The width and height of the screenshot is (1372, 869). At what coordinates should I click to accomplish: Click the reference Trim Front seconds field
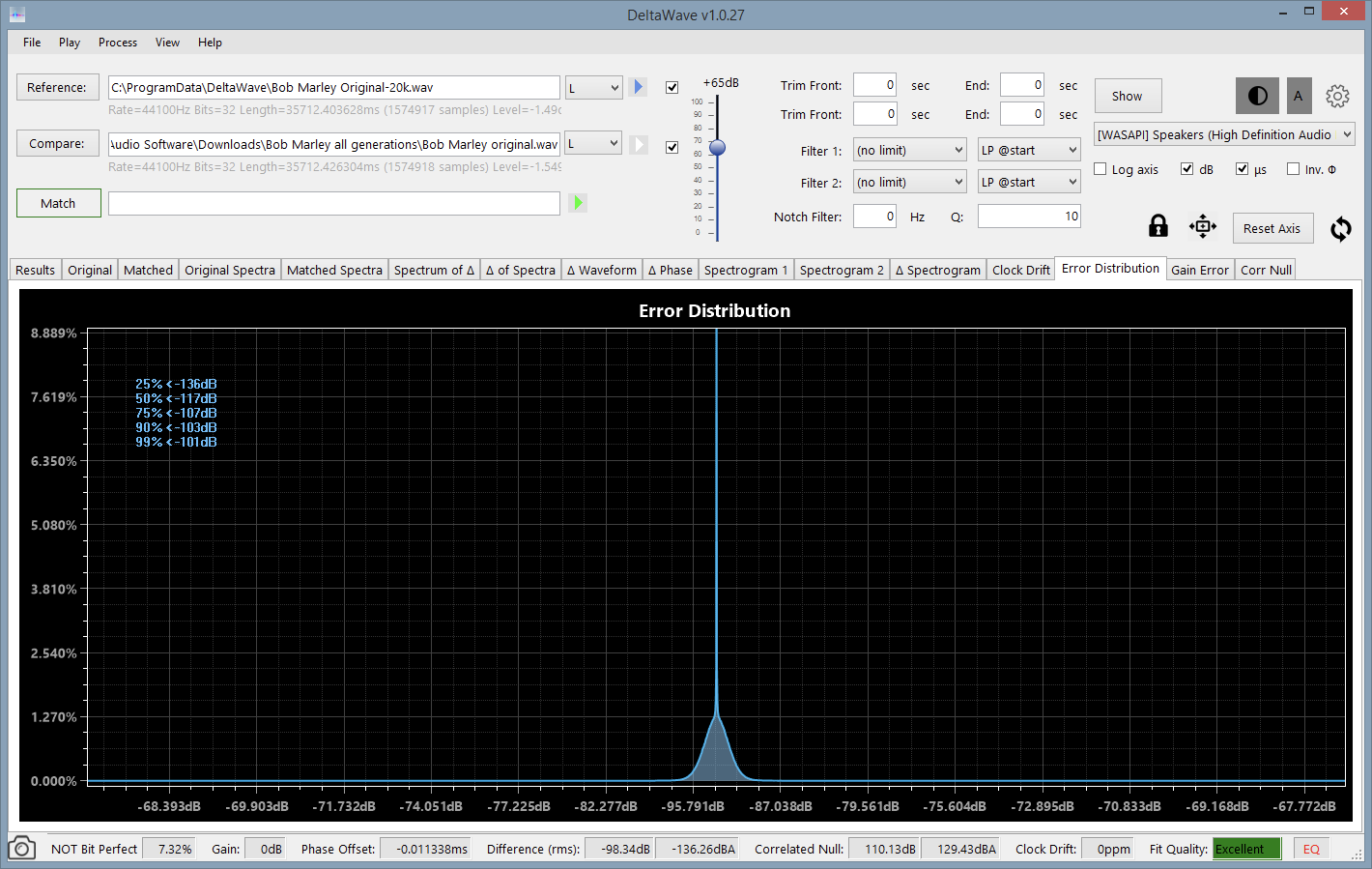874,85
